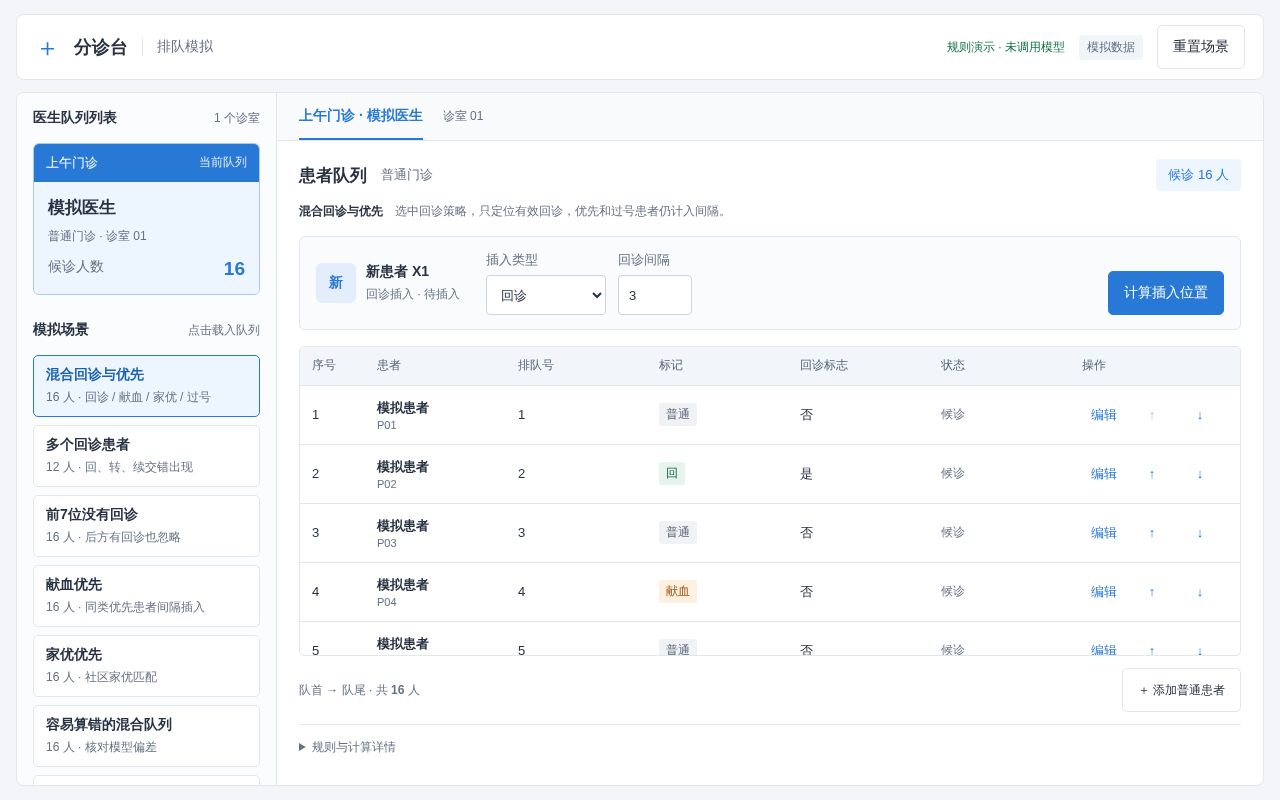Switch to 上午门诊 · 模拟医生 tab
The image size is (1280, 800).
[361, 116]
